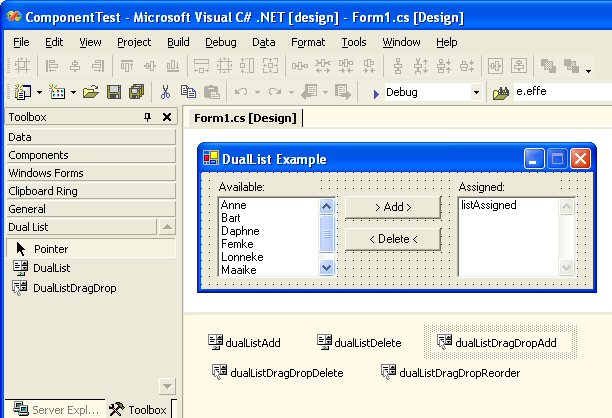The width and height of the screenshot is (612, 418).
Task: Open the File menu
Action: pos(21,42)
